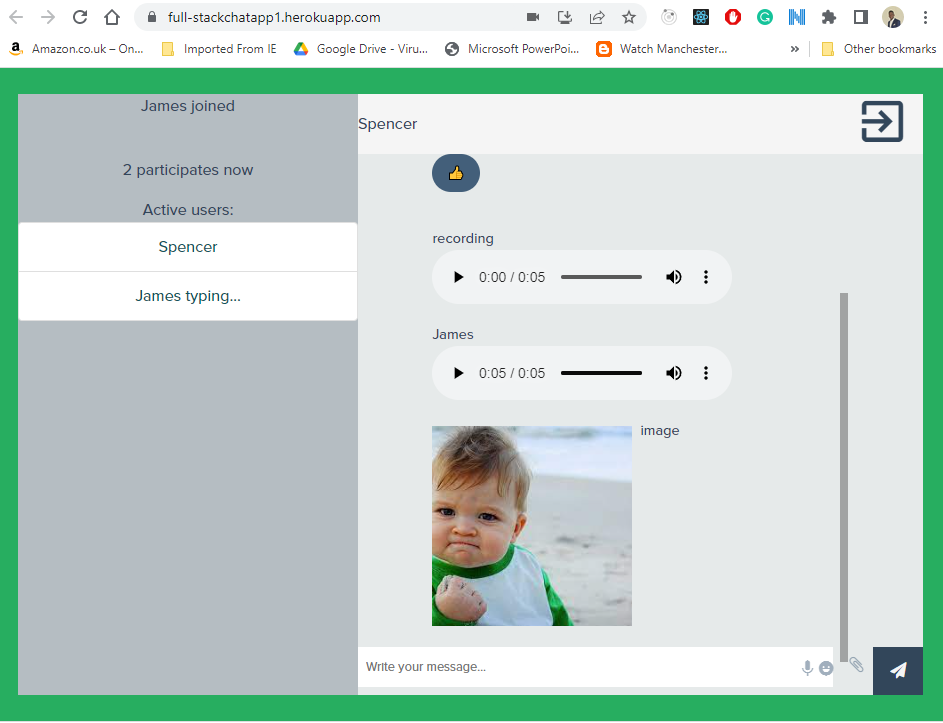Open Microsoft PowerPoint bookmark
Screen dimensions: 943x723
[512, 49]
